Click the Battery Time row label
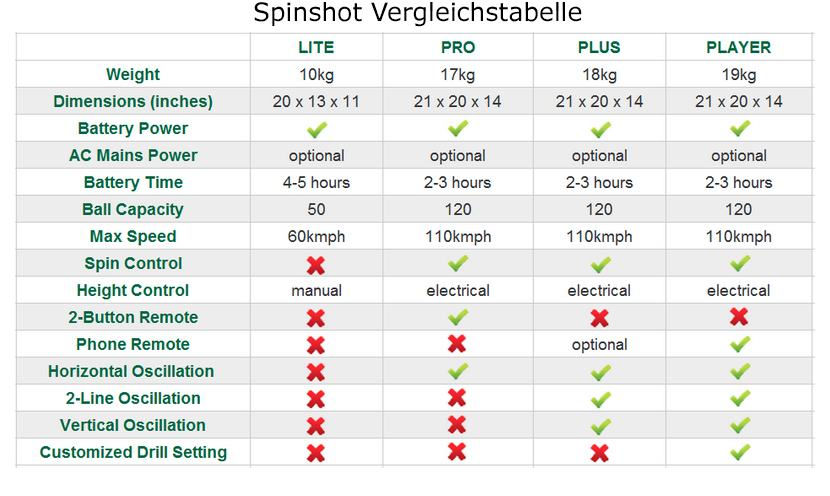The height and width of the screenshot is (496, 830). (133, 183)
